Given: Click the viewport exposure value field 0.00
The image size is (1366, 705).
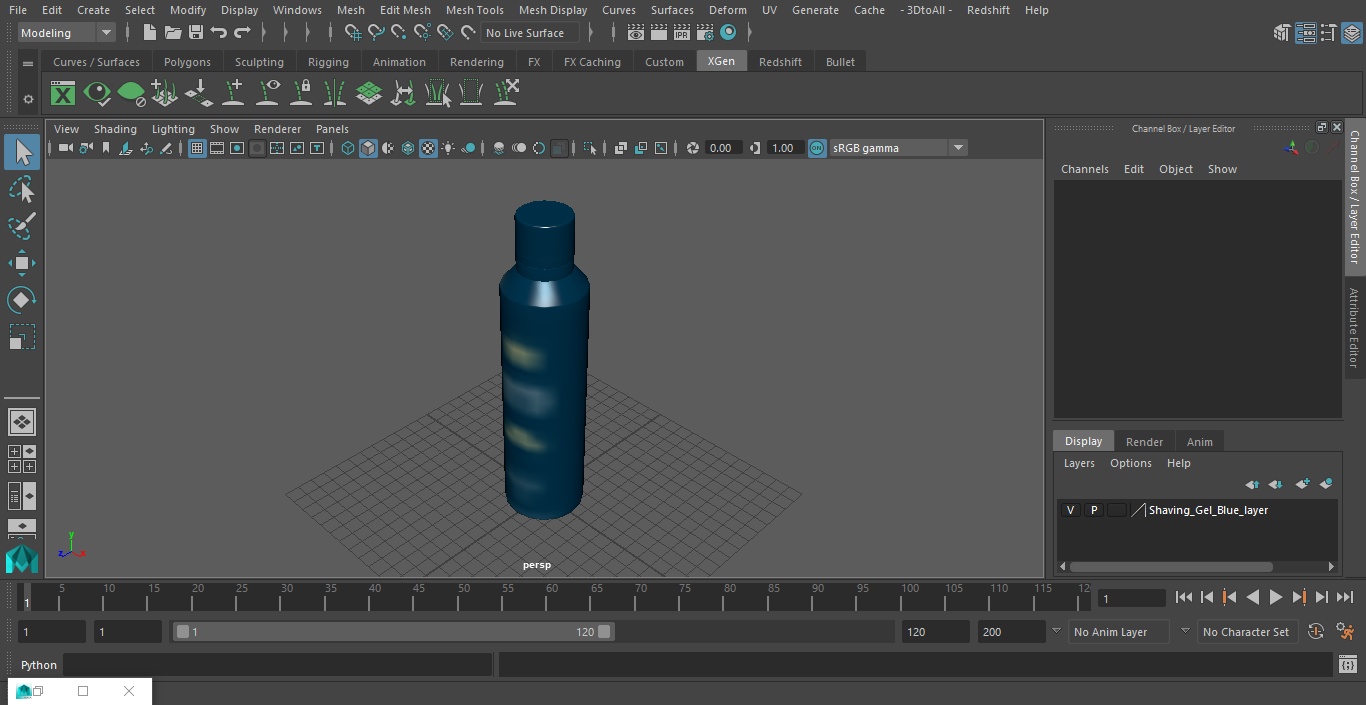Looking at the screenshot, I should (x=722, y=148).
